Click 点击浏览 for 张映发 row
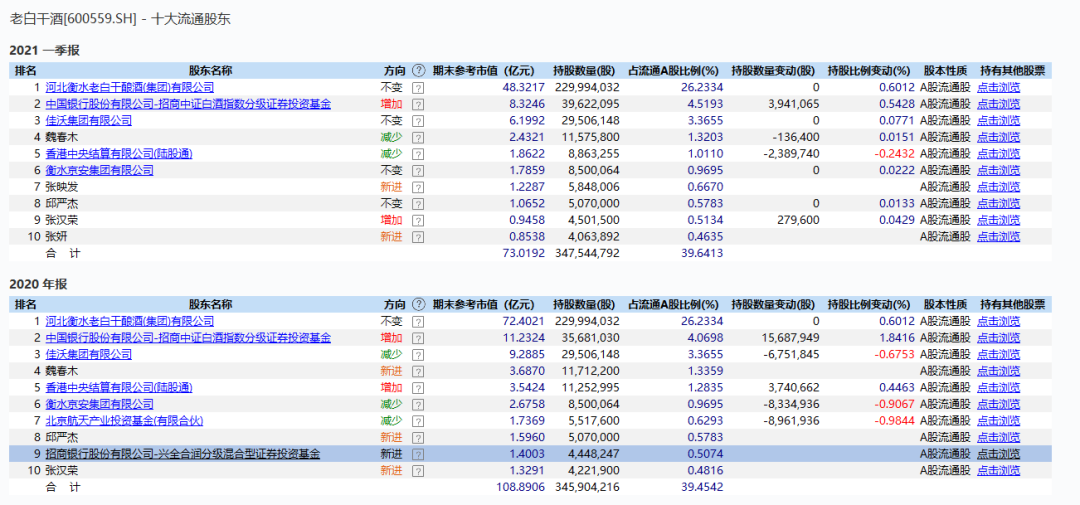The image size is (1080, 505). [x=999, y=187]
